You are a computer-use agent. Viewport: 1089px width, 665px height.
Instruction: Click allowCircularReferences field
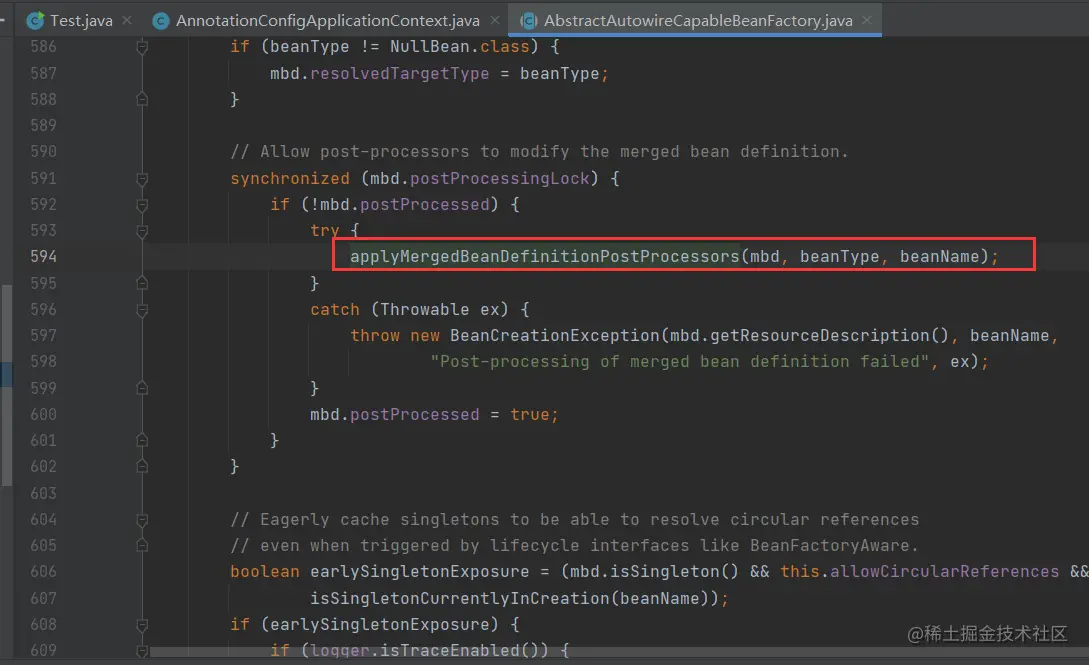945,571
